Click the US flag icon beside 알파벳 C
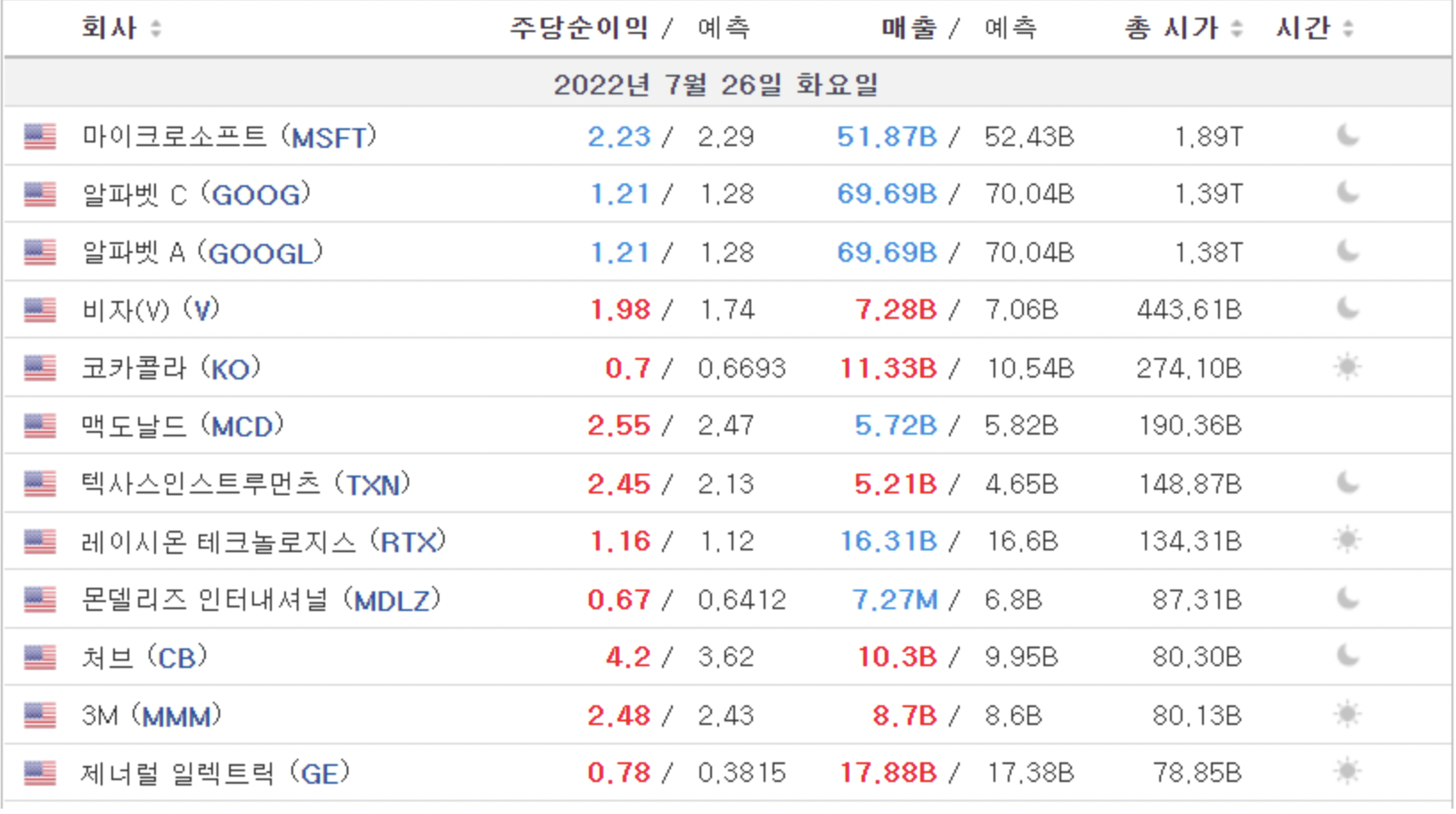 click(x=40, y=194)
